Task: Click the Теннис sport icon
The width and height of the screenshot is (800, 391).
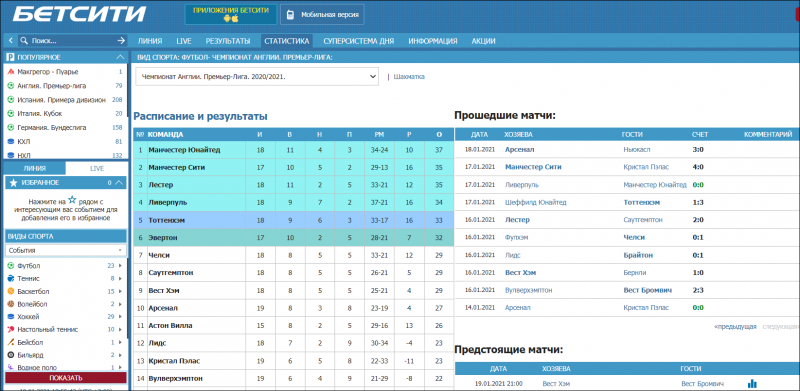Action: click(x=11, y=279)
